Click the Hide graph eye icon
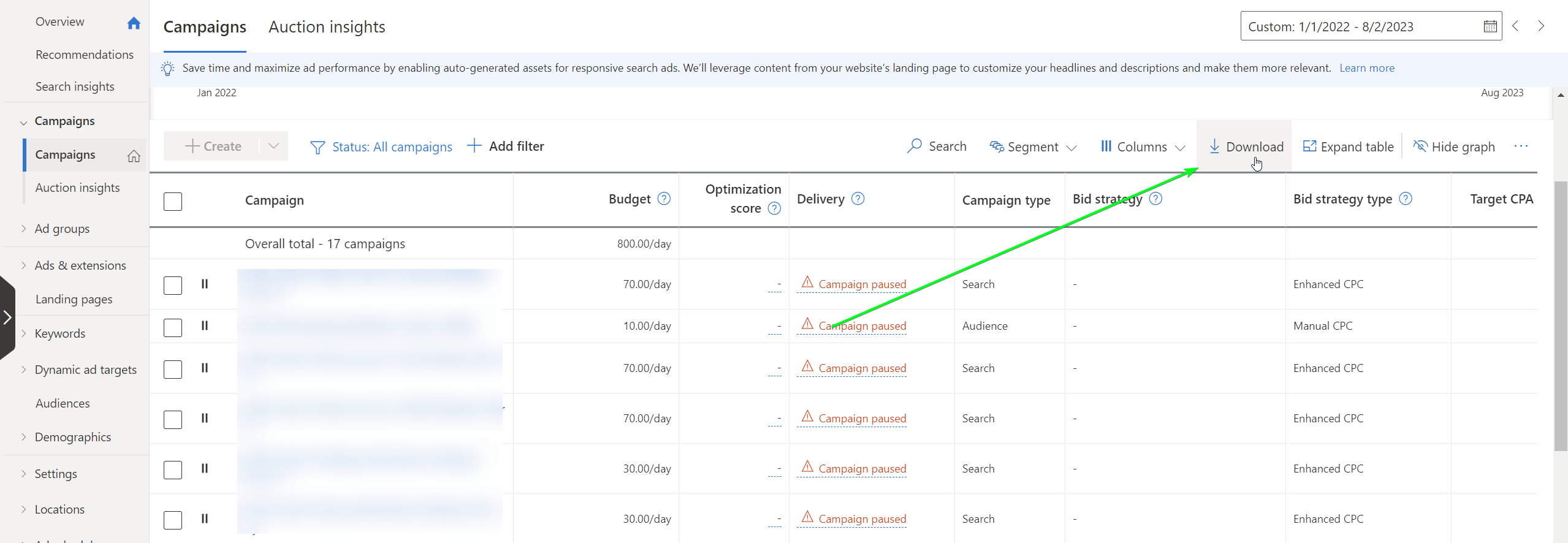Image resolution: width=1568 pixels, height=543 pixels. tap(1420, 146)
